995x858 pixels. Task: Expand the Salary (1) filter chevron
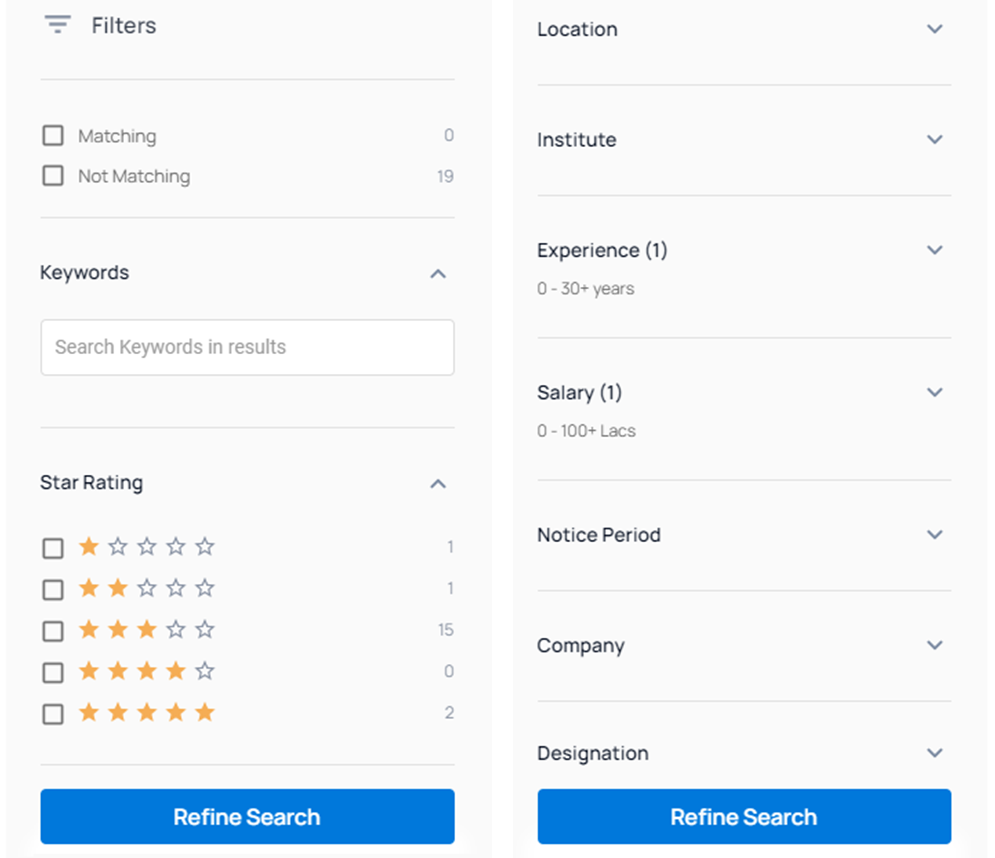point(935,392)
